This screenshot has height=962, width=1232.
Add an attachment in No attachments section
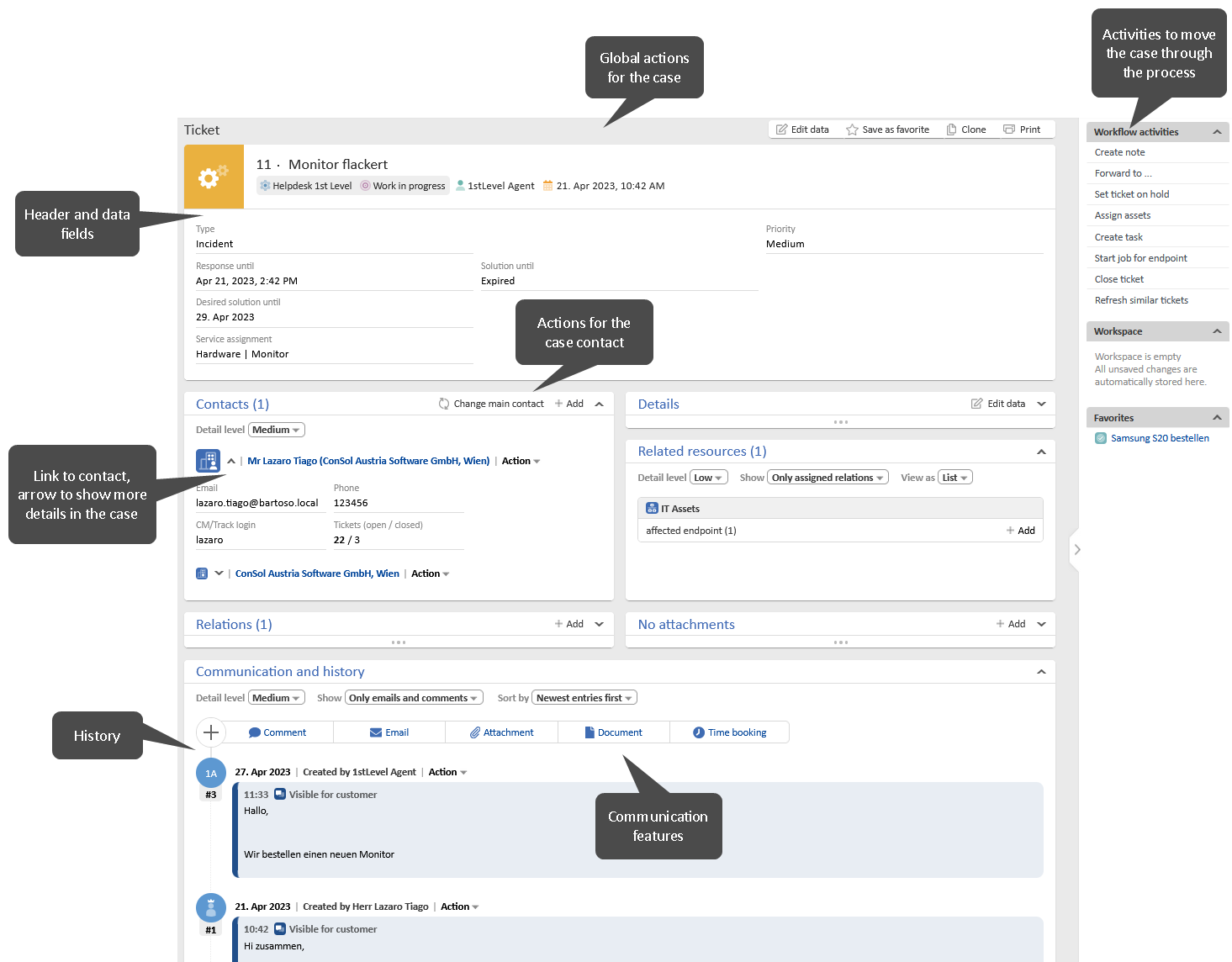click(1011, 624)
